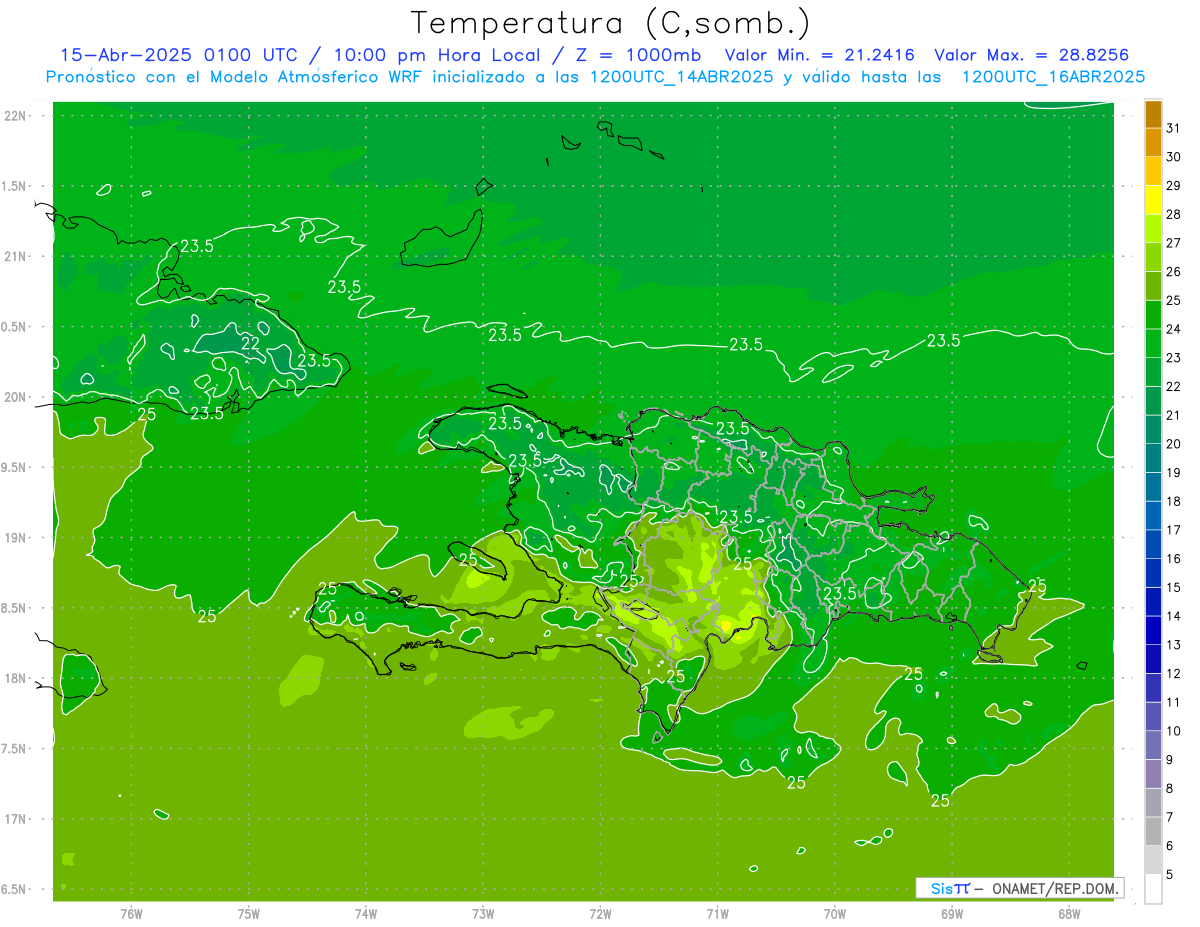The image size is (1200, 927).
Task: Click latitude axis label 19N
Action: tap(15, 537)
